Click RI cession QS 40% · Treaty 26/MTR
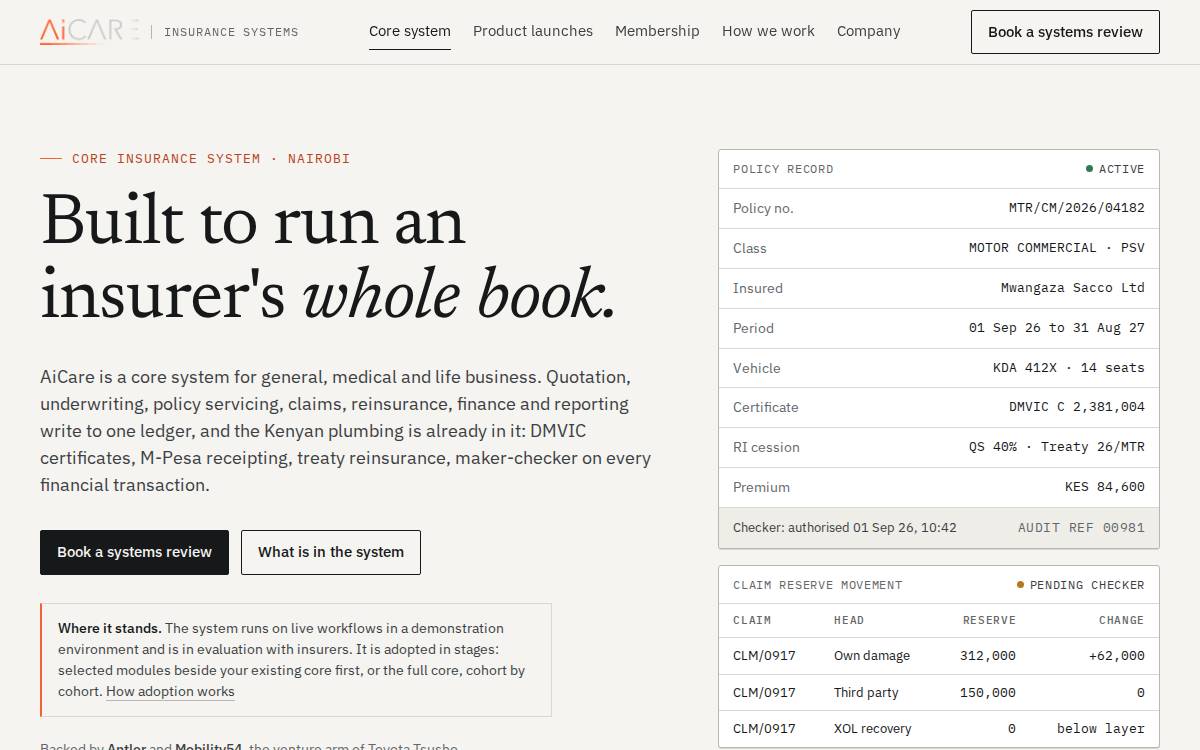Image resolution: width=1200 pixels, height=750 pixels. click(1056, 447)
